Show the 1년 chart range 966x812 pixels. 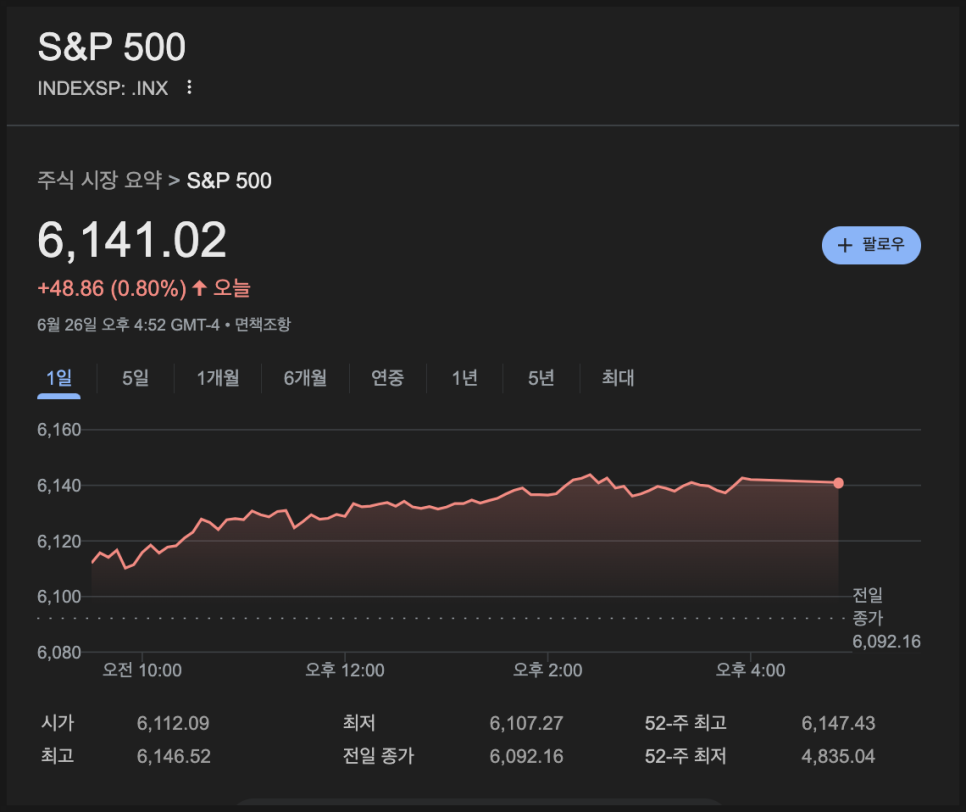click(465, 378)
